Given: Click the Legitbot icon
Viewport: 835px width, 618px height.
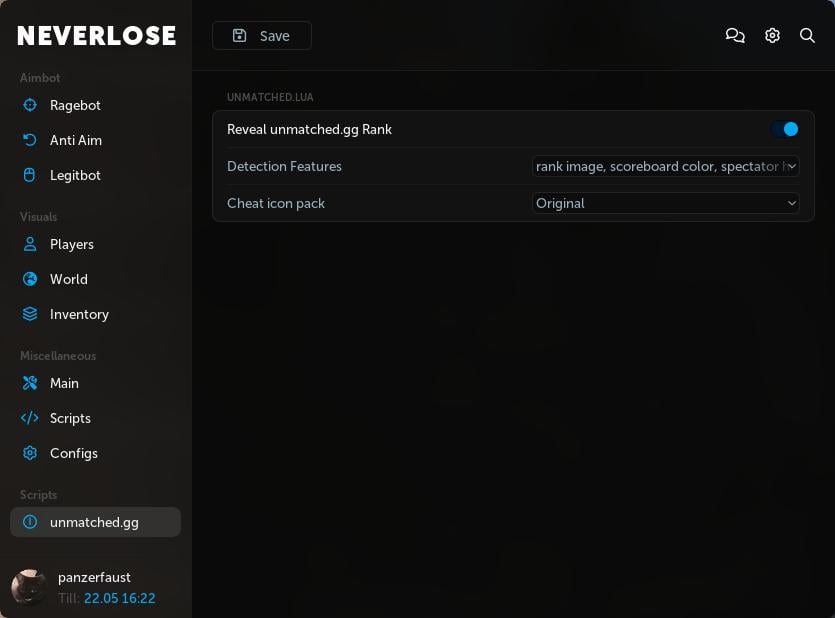Looking at the screenshot, I should tap(30, 175).
